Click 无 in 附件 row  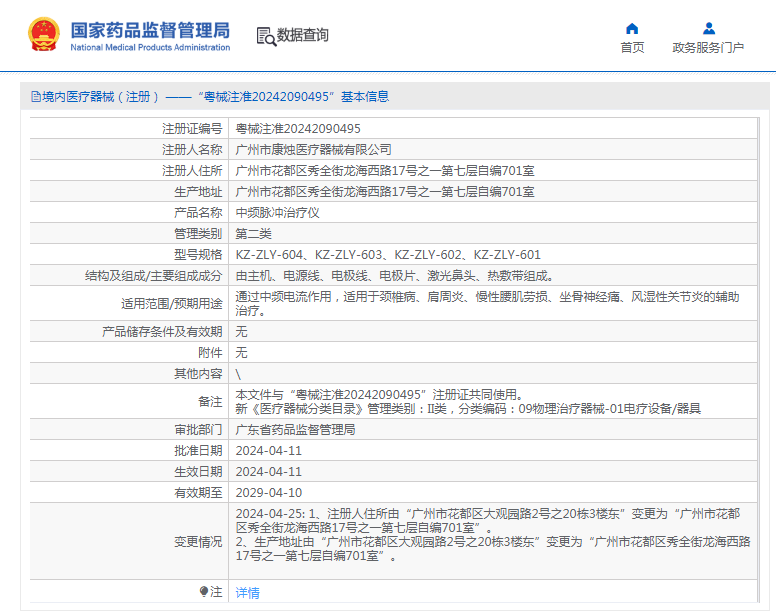tap(241, 352)
